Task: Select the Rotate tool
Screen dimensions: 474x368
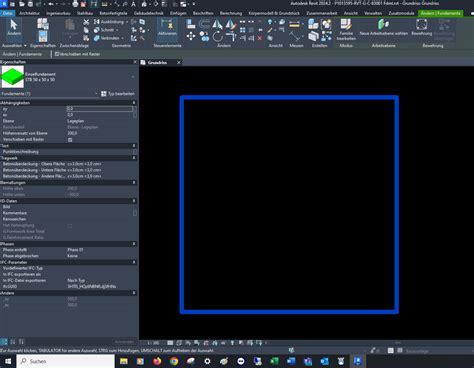Action: point(217,36)
